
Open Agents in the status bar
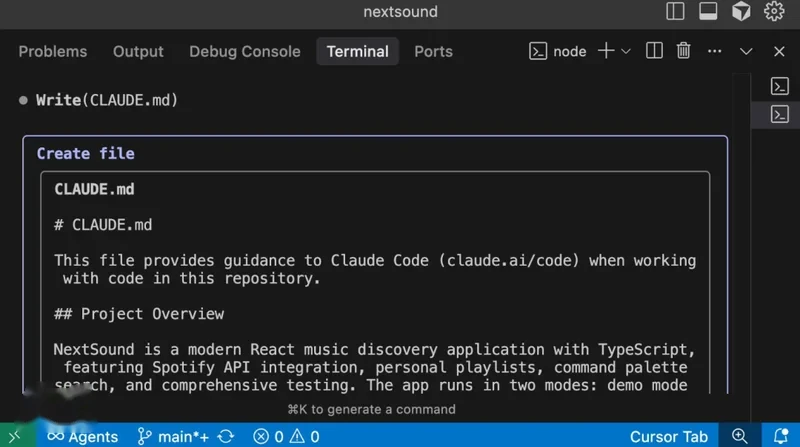click(82, 437)
